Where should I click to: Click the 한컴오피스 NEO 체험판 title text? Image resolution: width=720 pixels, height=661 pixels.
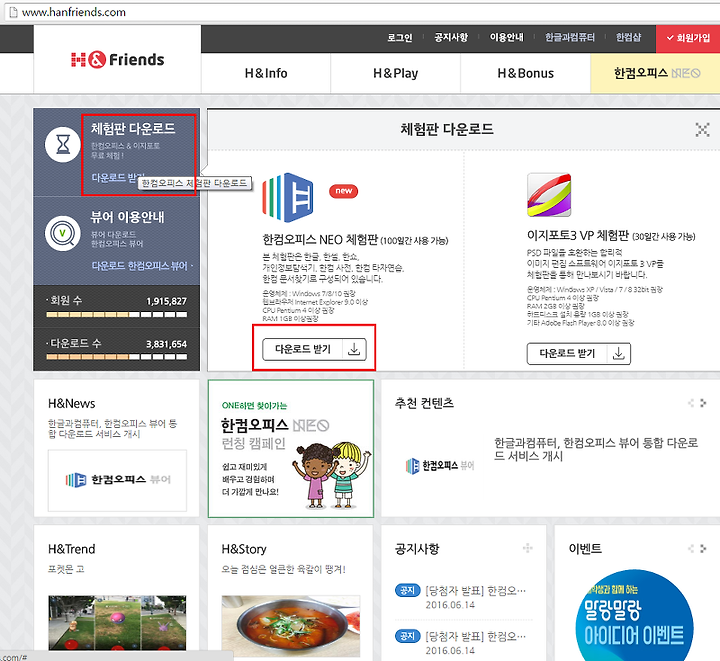(320, 240)
